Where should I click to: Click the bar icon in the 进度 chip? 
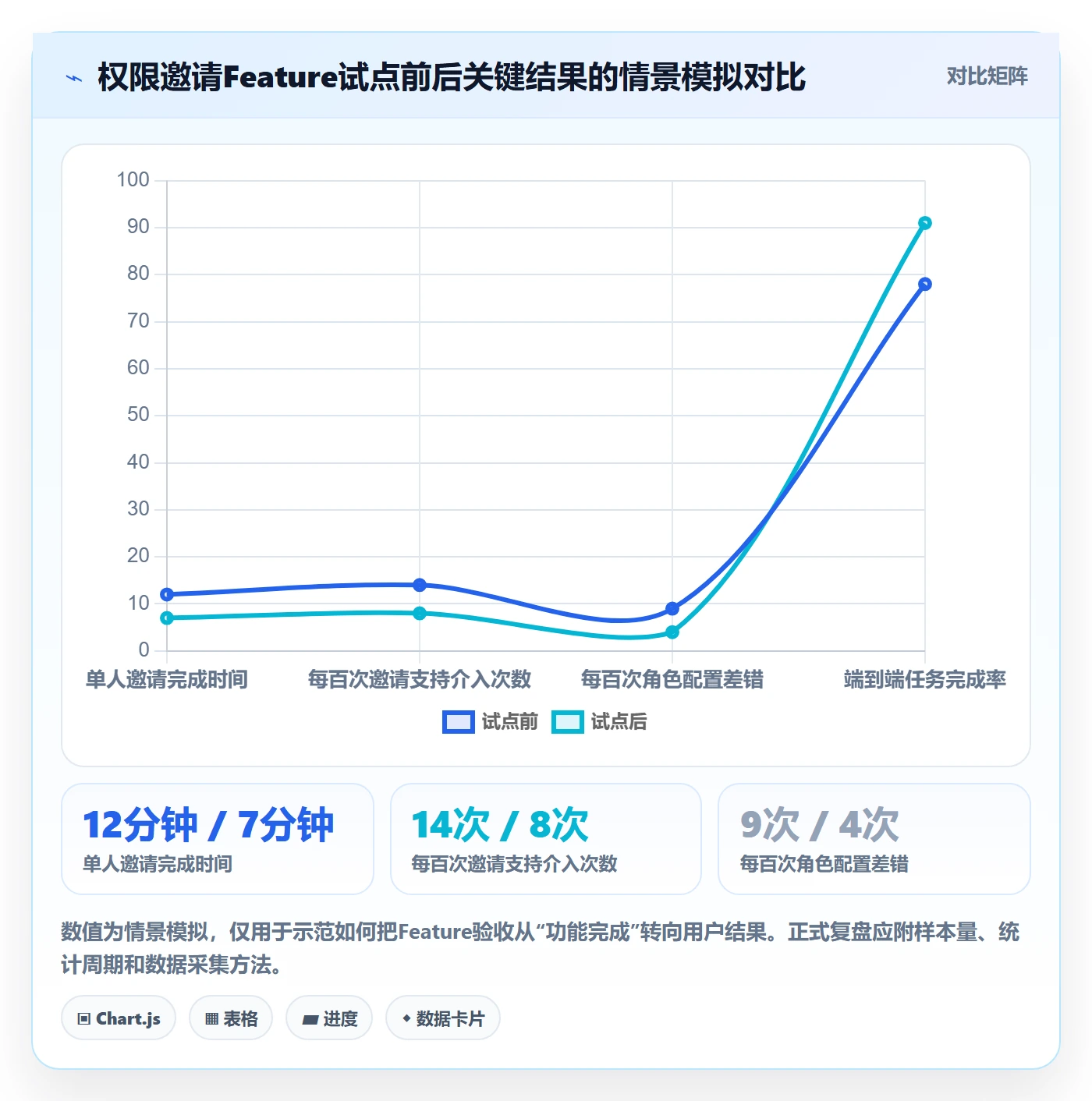coord(310,1019)
